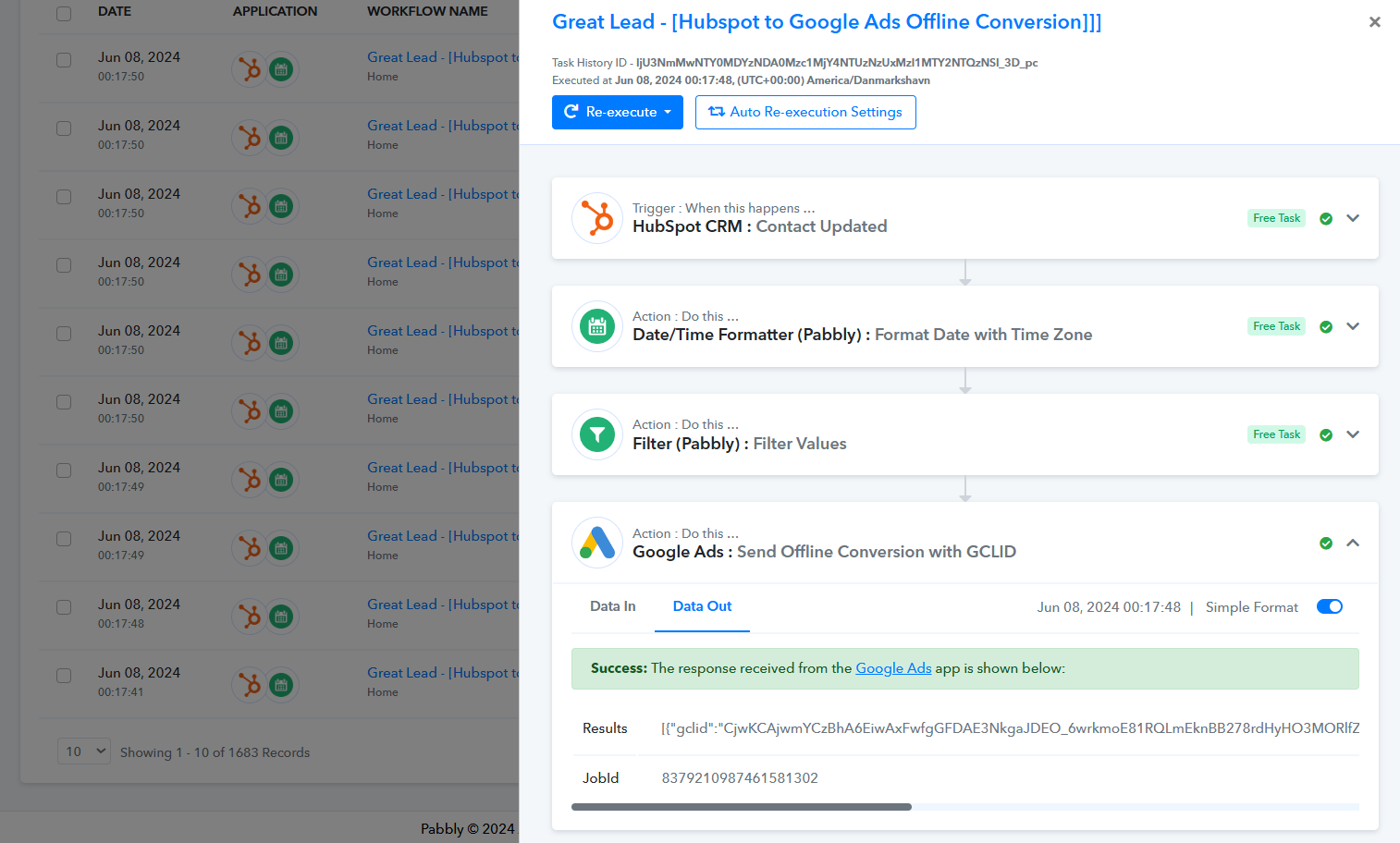Click HubSpot icon in the 00:17:41 row

pyautogui.click(x=249, y=685)
